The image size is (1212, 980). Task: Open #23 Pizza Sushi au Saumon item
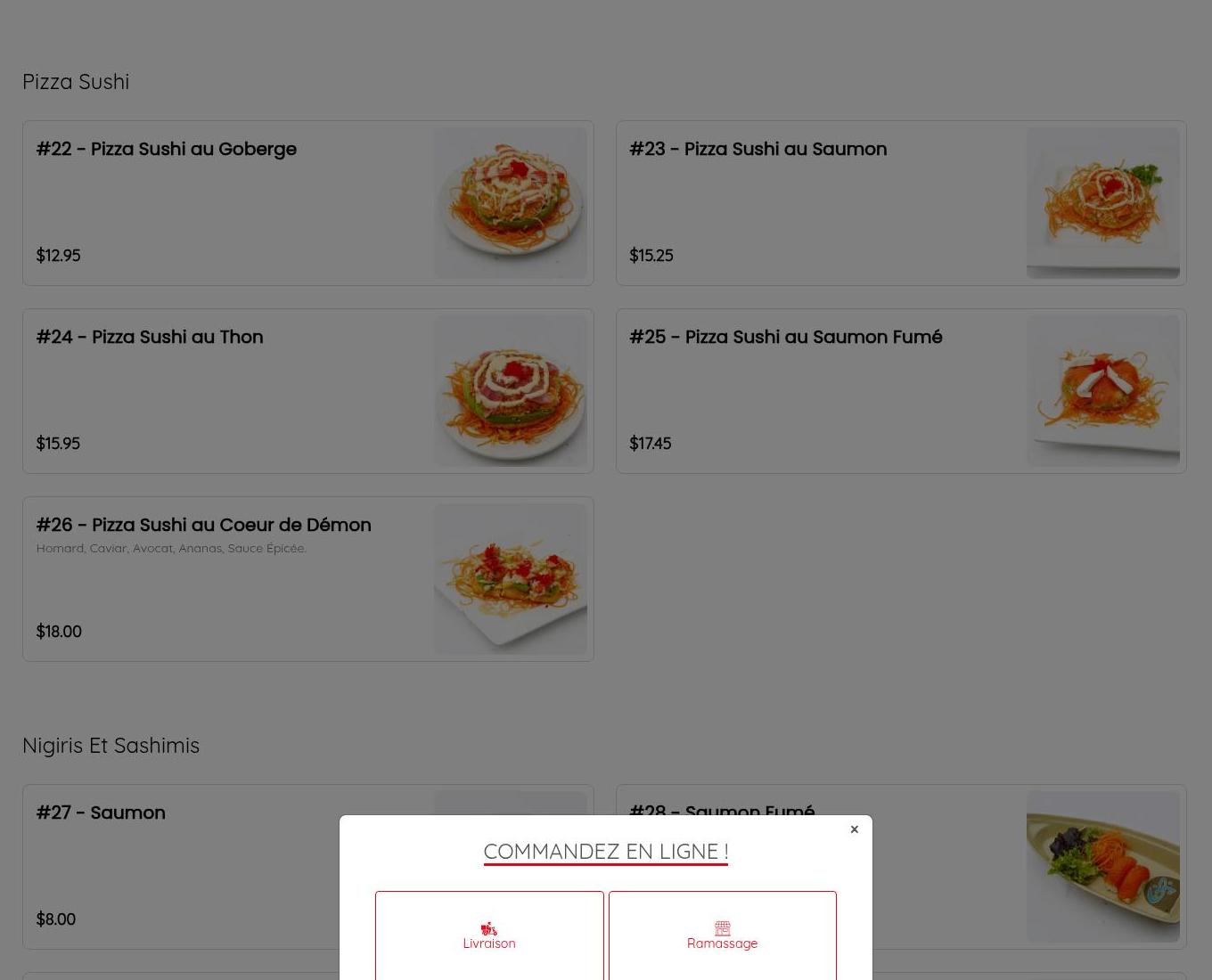(x=901, y=203)
